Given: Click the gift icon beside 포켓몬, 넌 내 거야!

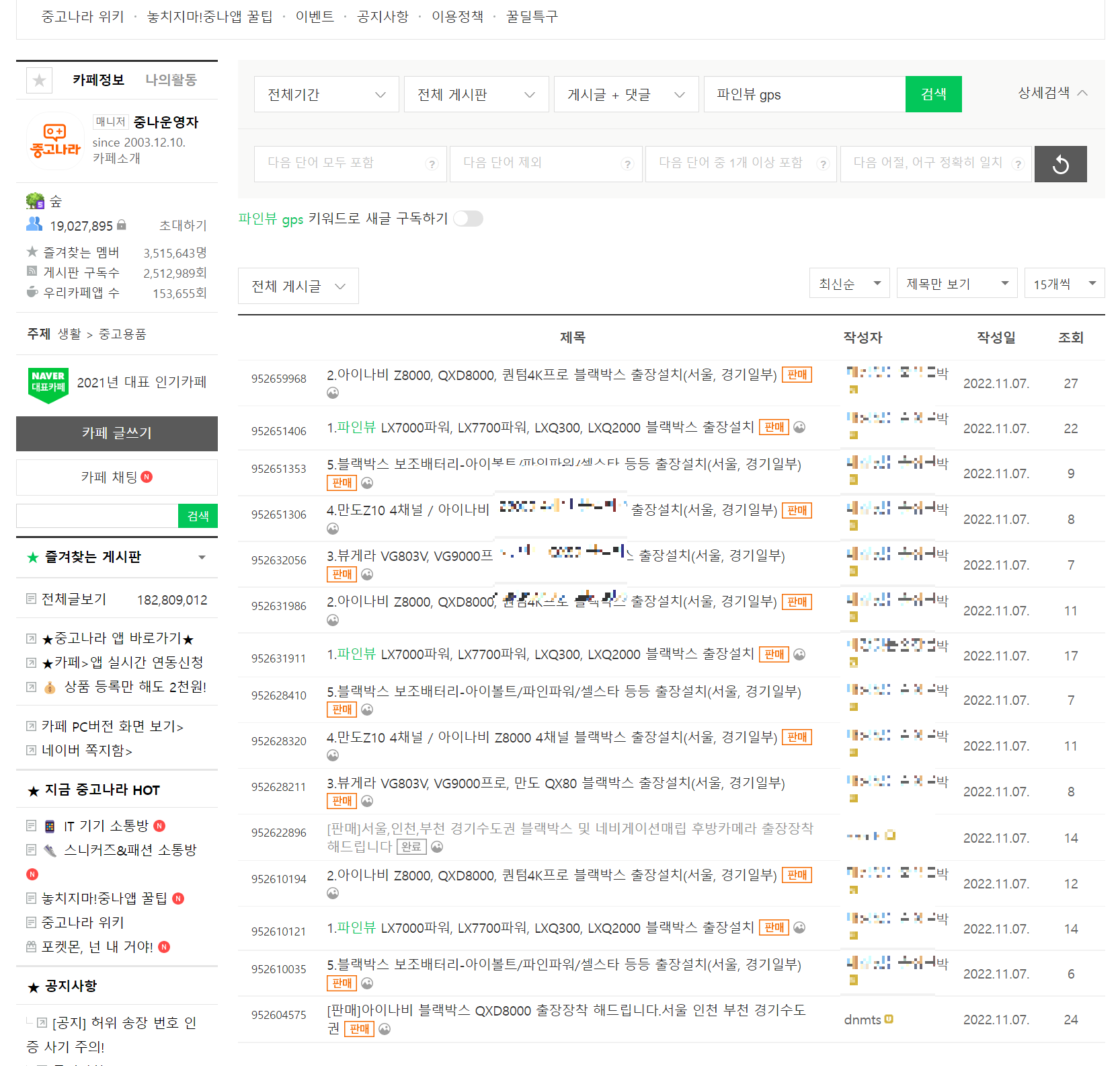Looking at the screenshot, I should [31, 946].
